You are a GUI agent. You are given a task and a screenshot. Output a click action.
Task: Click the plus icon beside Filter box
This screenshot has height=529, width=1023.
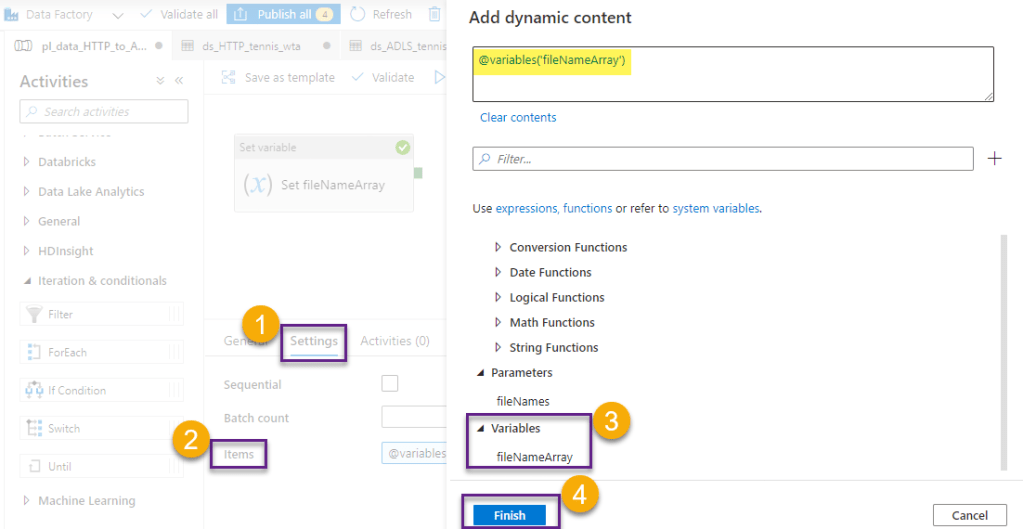994,159
